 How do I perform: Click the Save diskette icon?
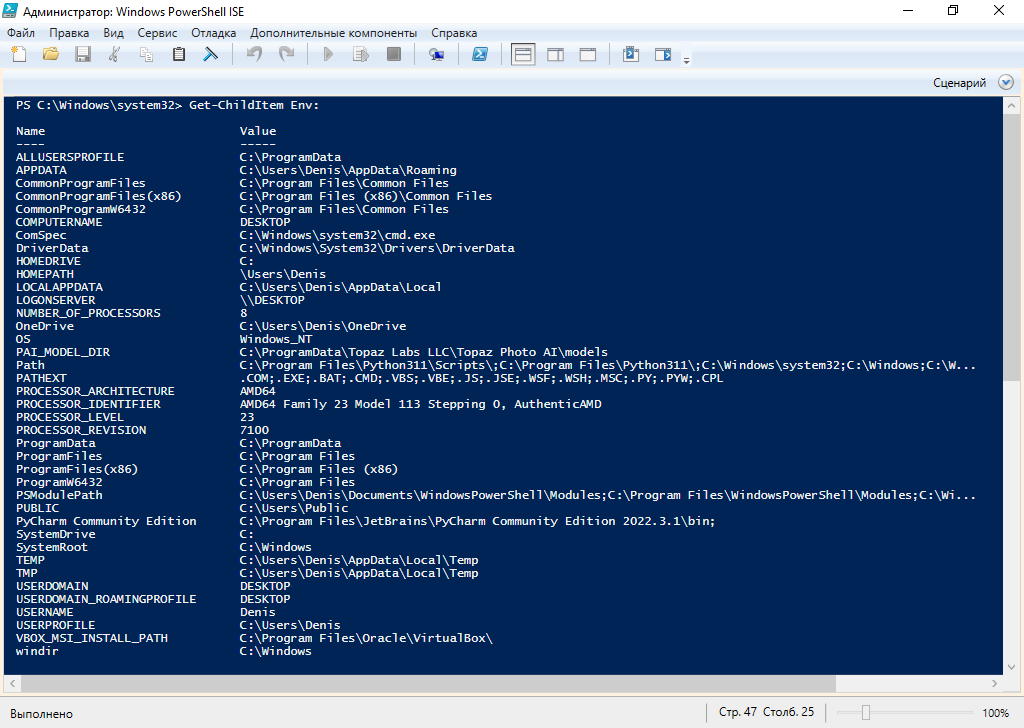[x=83, y=54]
